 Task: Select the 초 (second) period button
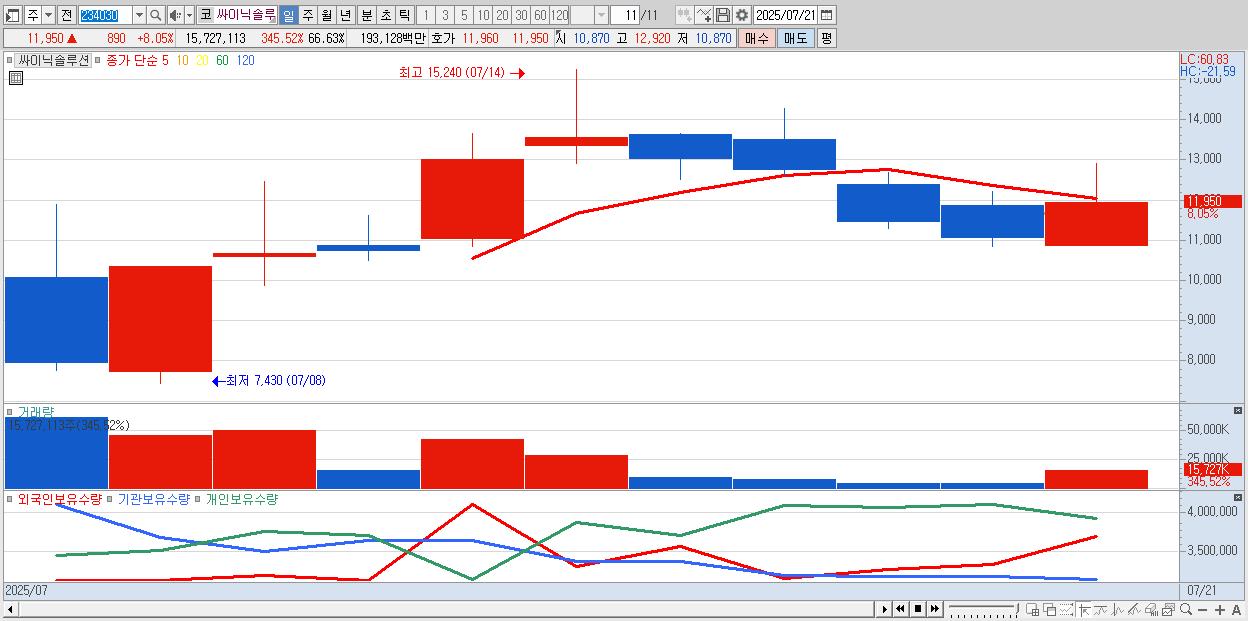click(385, 15)
